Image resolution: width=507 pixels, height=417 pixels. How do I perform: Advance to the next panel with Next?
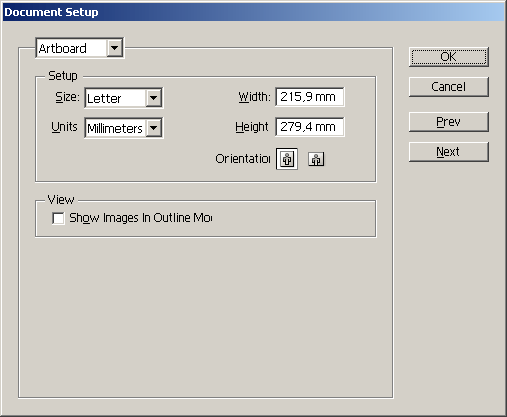click(x=449, y=152)
